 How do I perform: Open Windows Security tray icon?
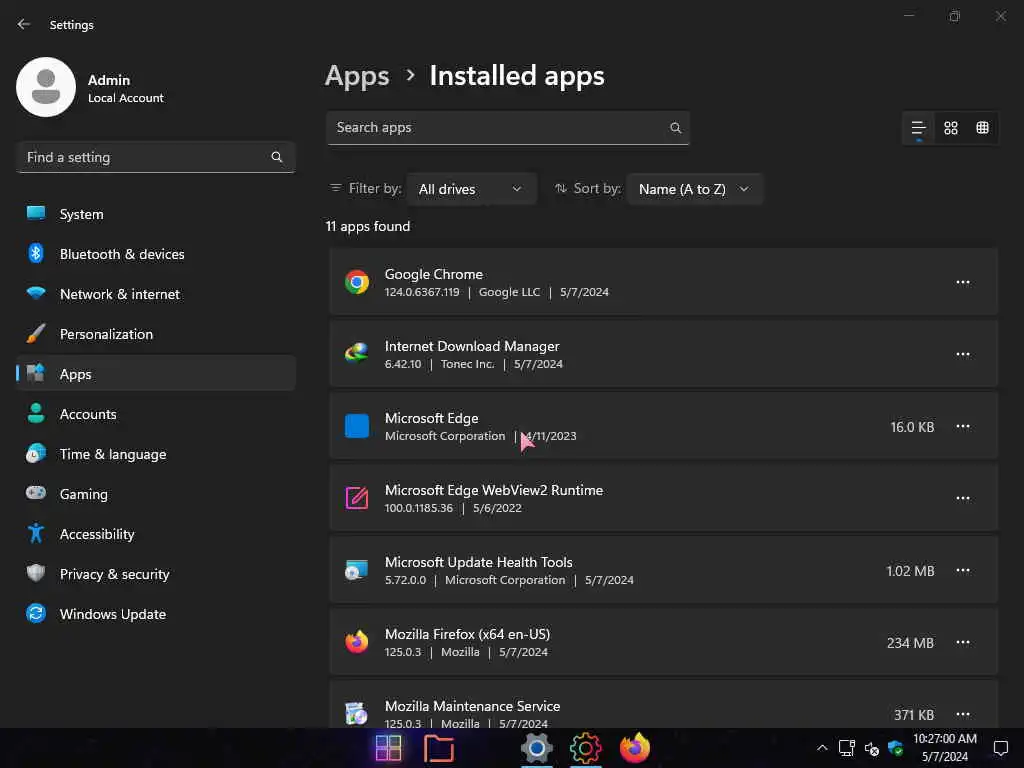895,748
